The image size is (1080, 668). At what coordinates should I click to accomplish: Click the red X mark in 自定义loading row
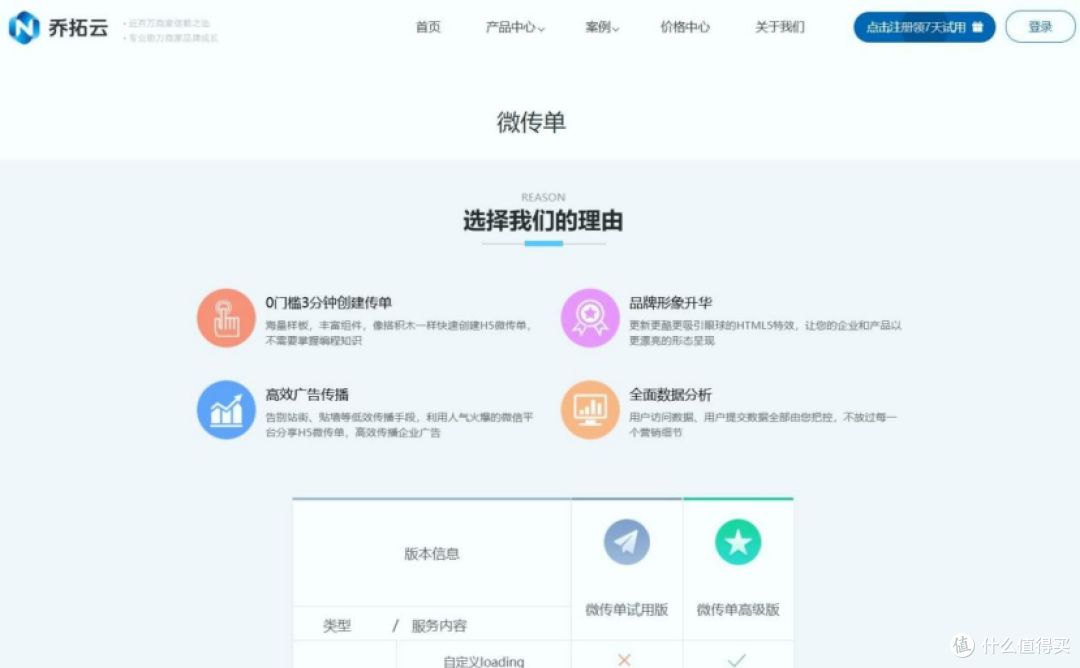pyautogui.click(x=625, y=660)
